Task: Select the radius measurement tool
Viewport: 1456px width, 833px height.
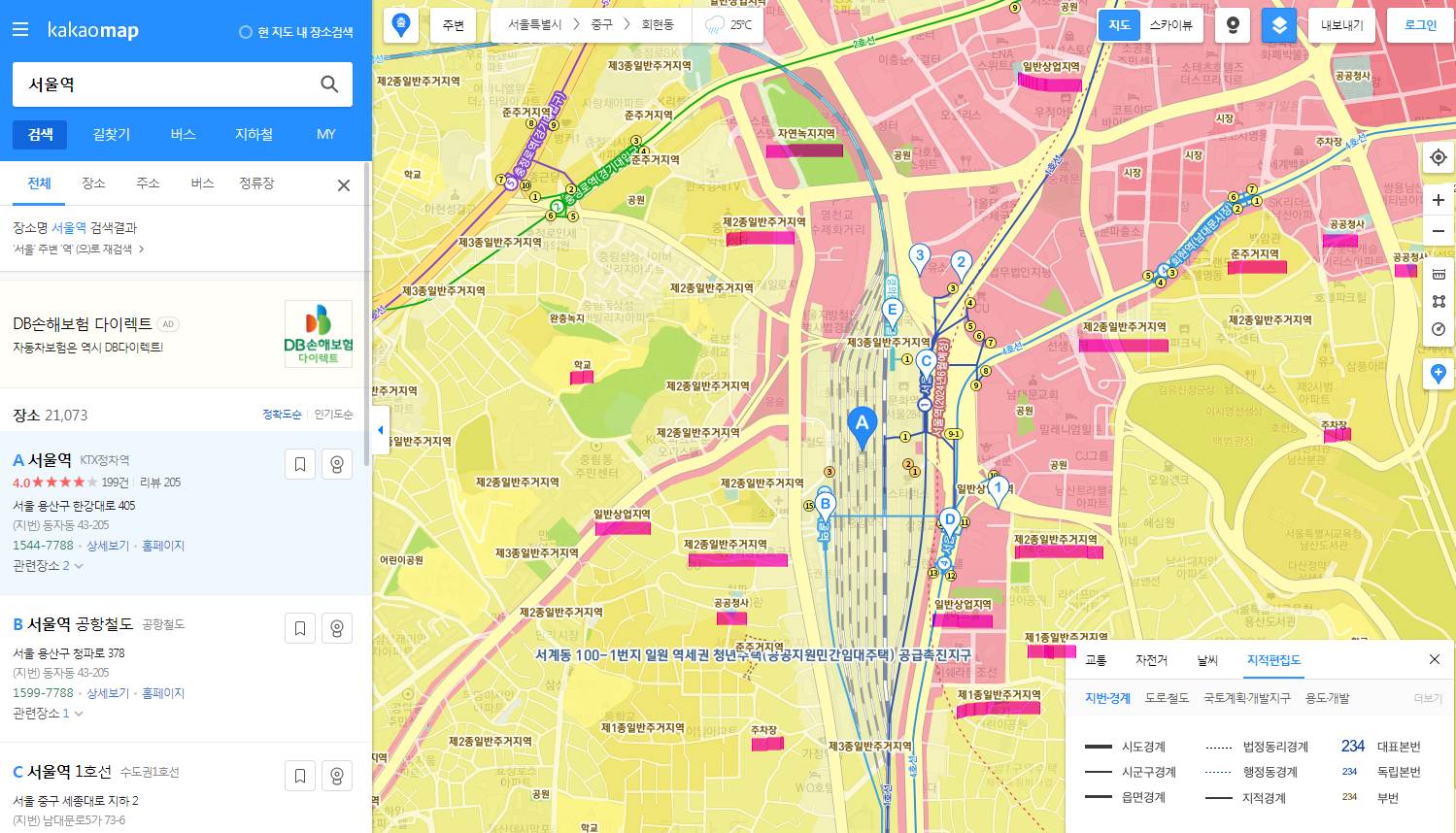Action: (1439, 329)
